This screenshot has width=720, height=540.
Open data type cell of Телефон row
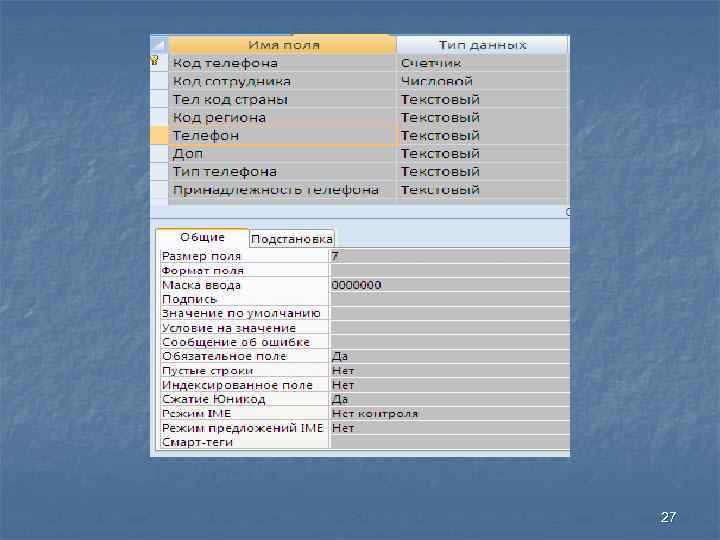pos(482,135)
